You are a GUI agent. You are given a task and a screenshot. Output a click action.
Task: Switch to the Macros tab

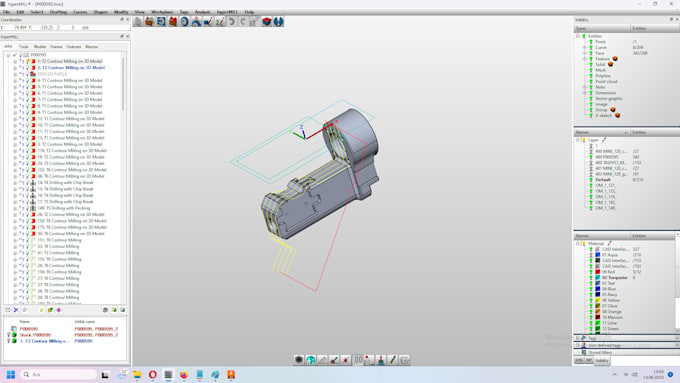pyautogui.click(x=92, y=46)
